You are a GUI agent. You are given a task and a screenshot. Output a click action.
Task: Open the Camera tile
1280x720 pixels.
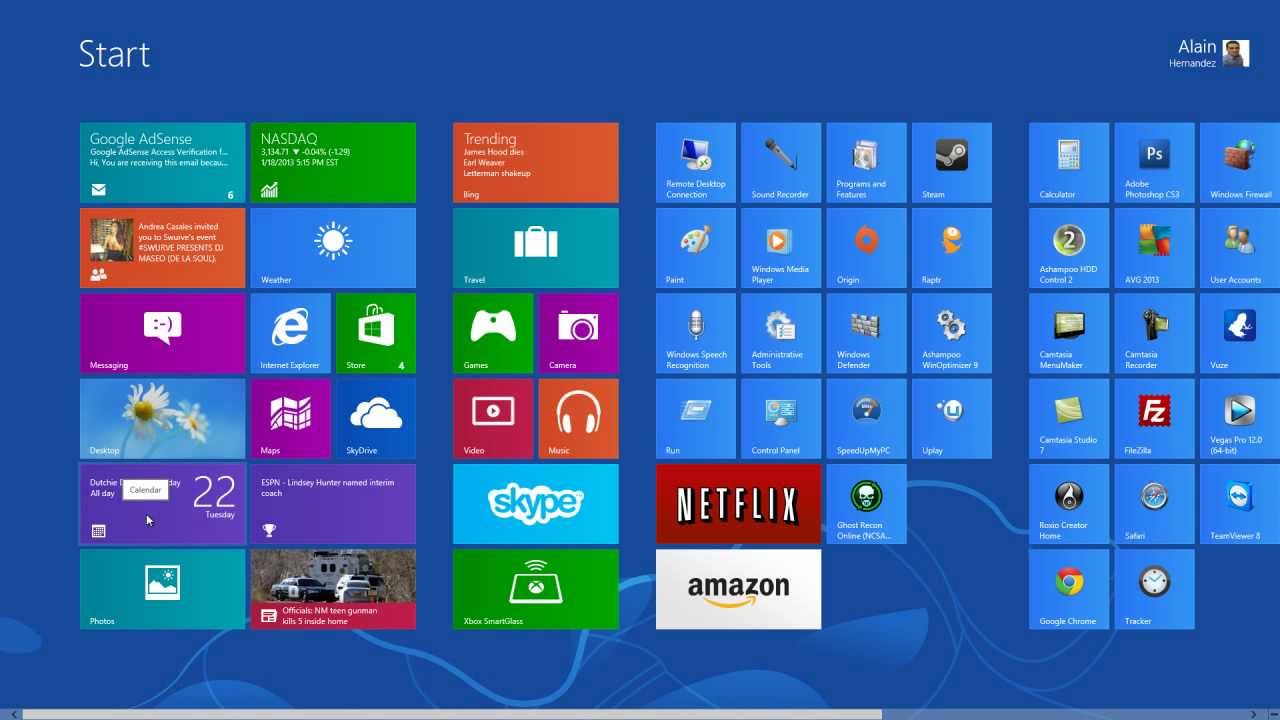pos(579,333)
